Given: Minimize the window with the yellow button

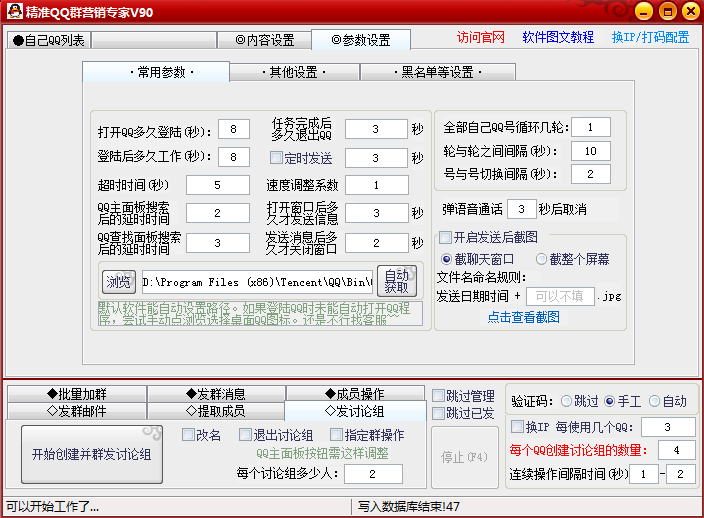Looking at the screenshot, I should pos(643,11).
